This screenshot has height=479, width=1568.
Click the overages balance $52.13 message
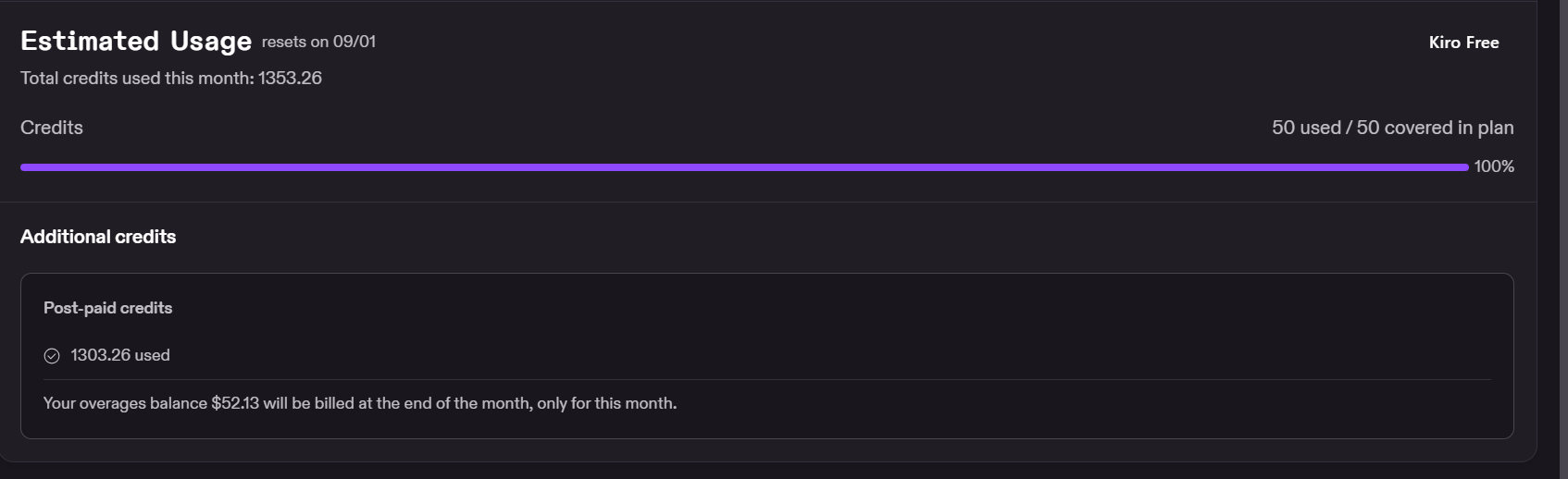[x=360, y=403]
